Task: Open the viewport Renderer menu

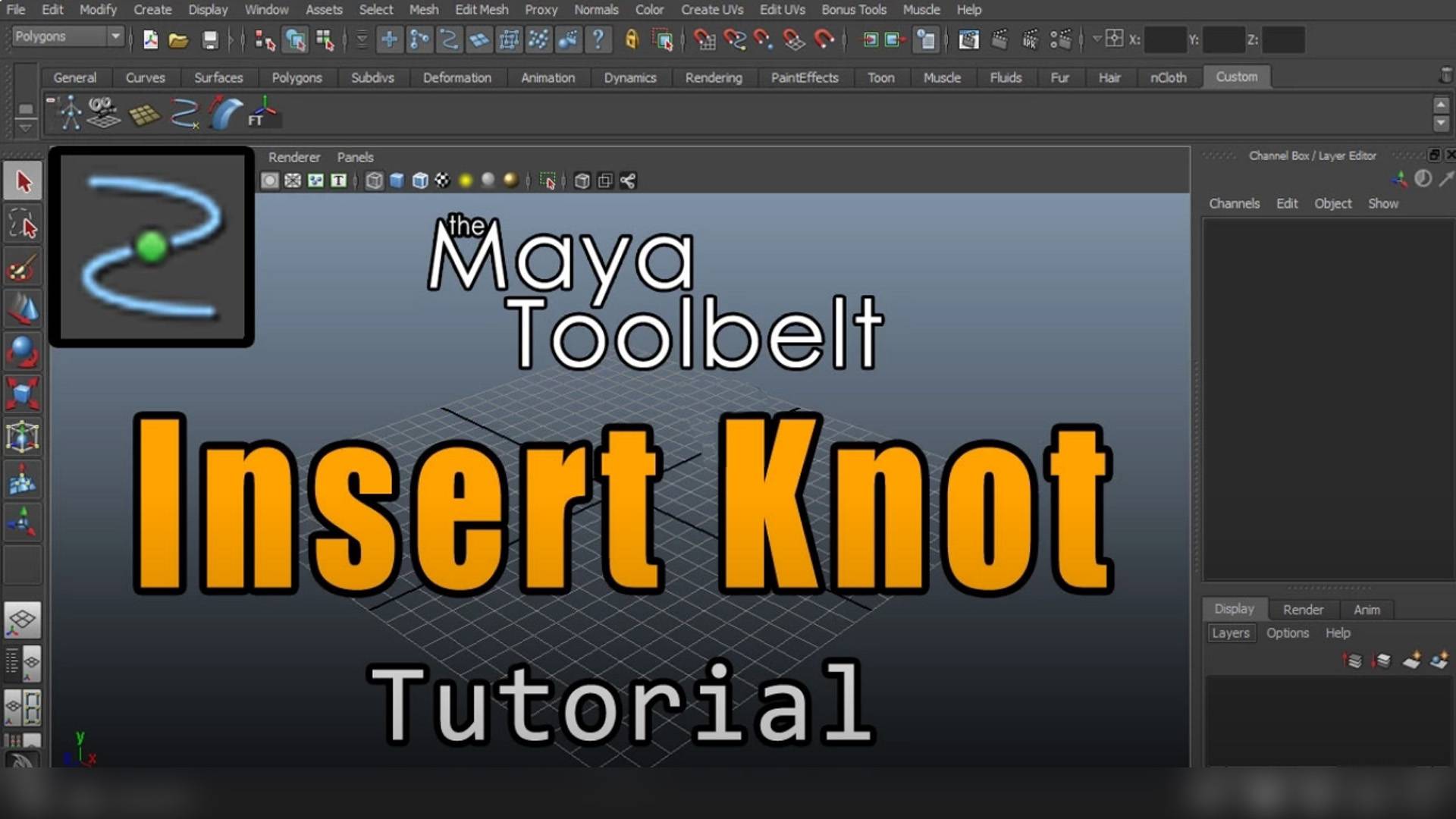Action: (x=294, y=157)
